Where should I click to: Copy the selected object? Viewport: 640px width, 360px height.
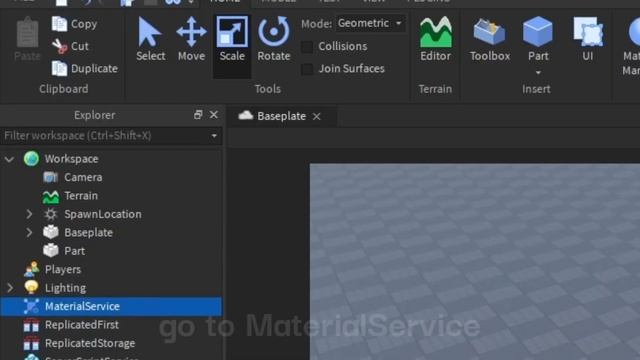tap(75, 24)
